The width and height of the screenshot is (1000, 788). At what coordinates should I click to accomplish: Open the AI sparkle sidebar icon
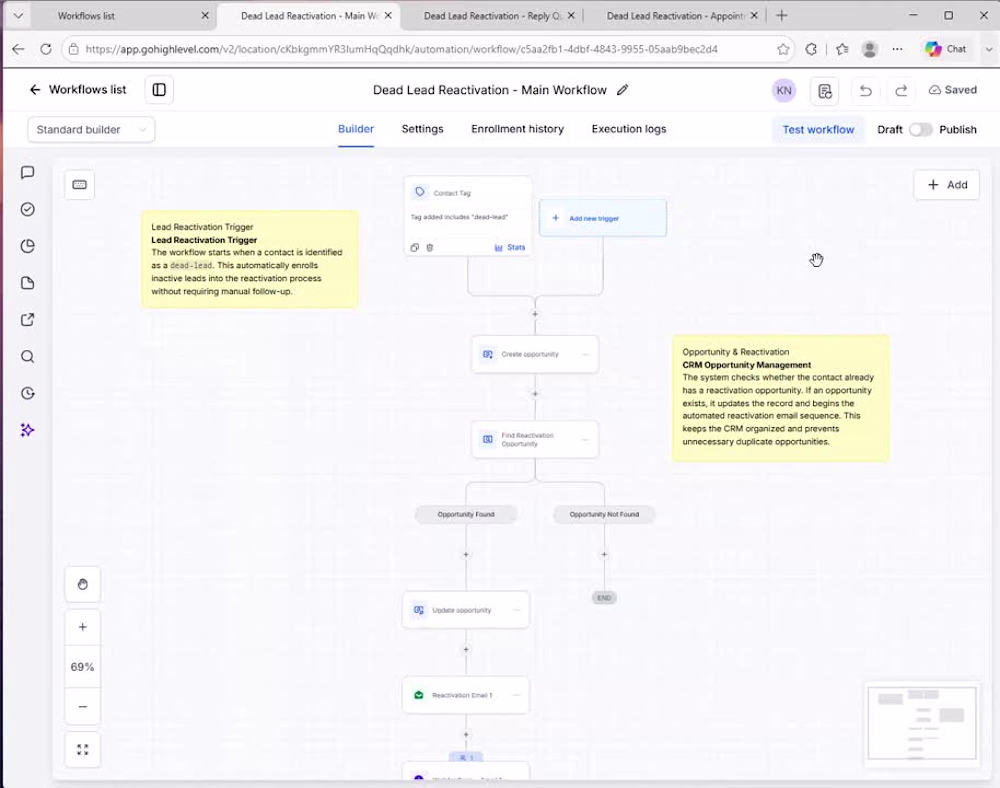(x=27, y=430)
